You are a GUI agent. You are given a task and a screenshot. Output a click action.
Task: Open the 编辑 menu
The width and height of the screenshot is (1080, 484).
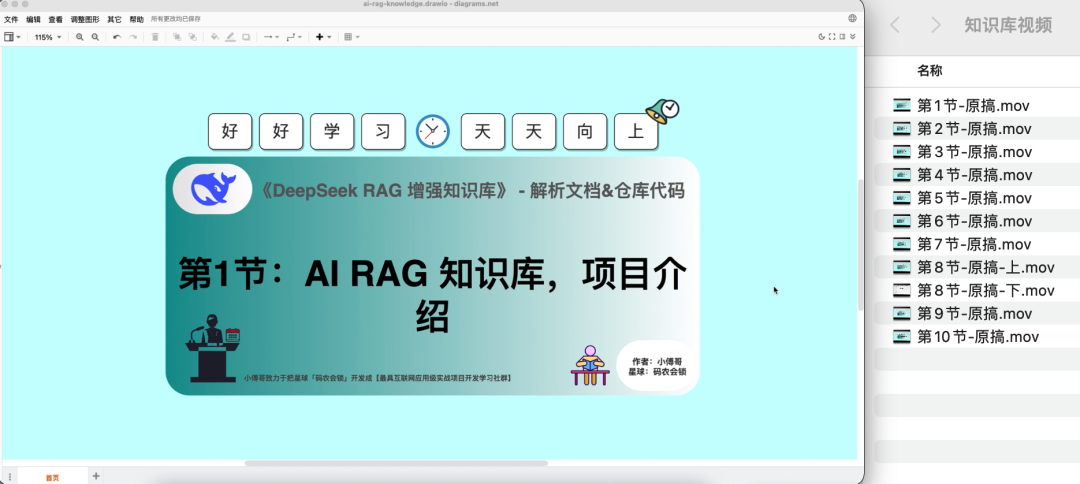[33, 19]
